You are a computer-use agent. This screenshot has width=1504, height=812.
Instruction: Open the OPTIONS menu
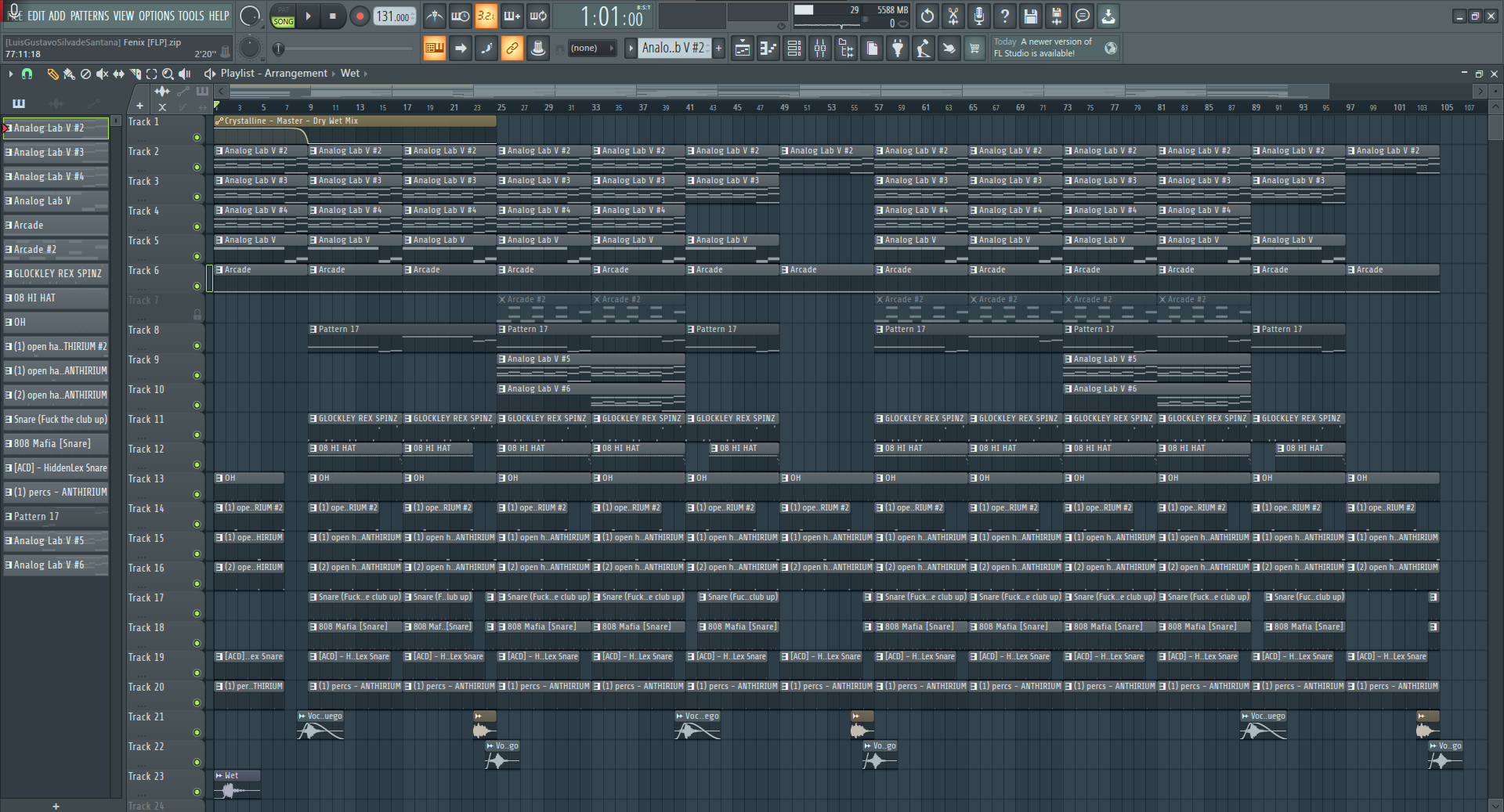(157, 16)
